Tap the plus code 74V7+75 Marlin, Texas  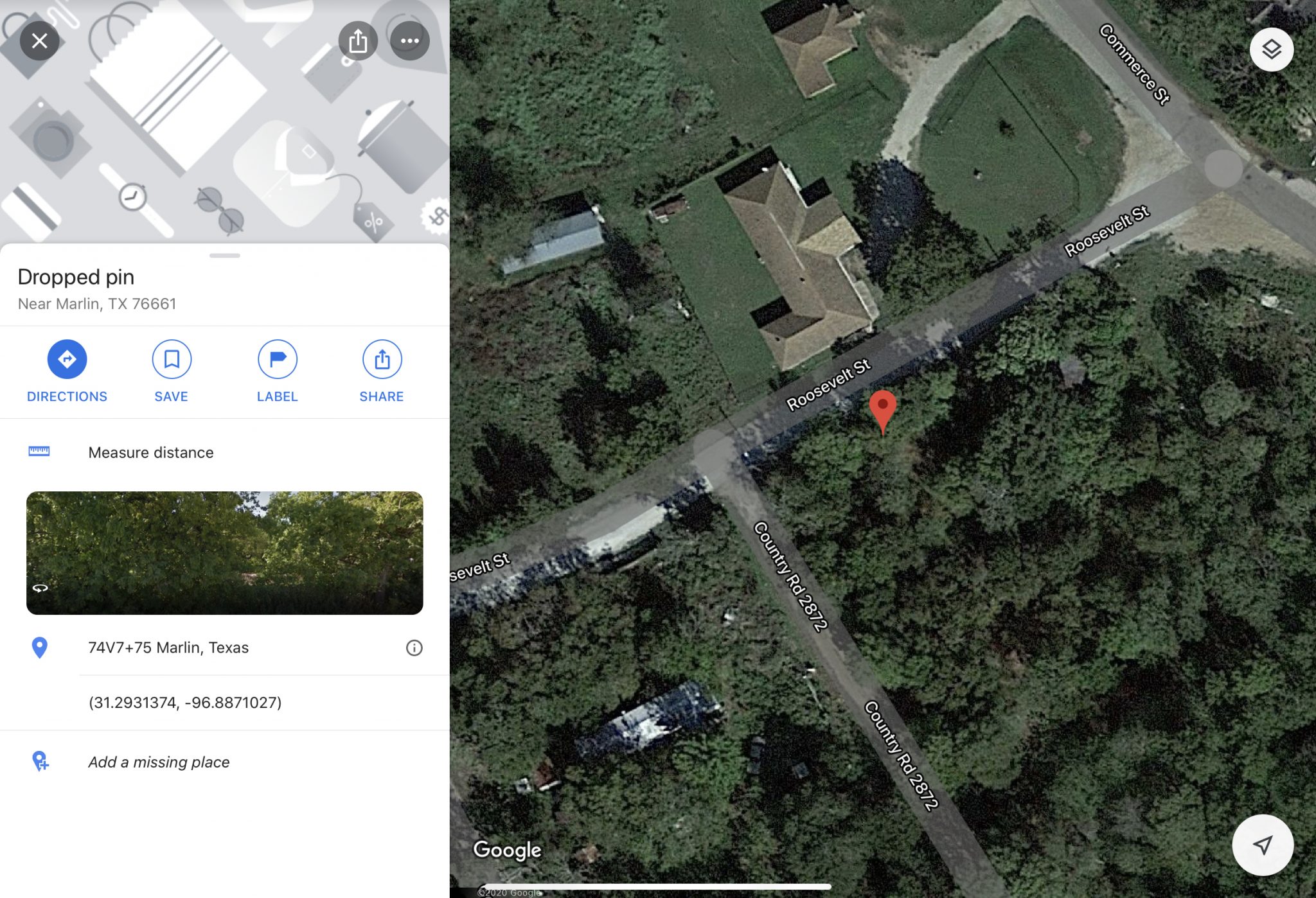pyautogui.click(x=168, y=647)
